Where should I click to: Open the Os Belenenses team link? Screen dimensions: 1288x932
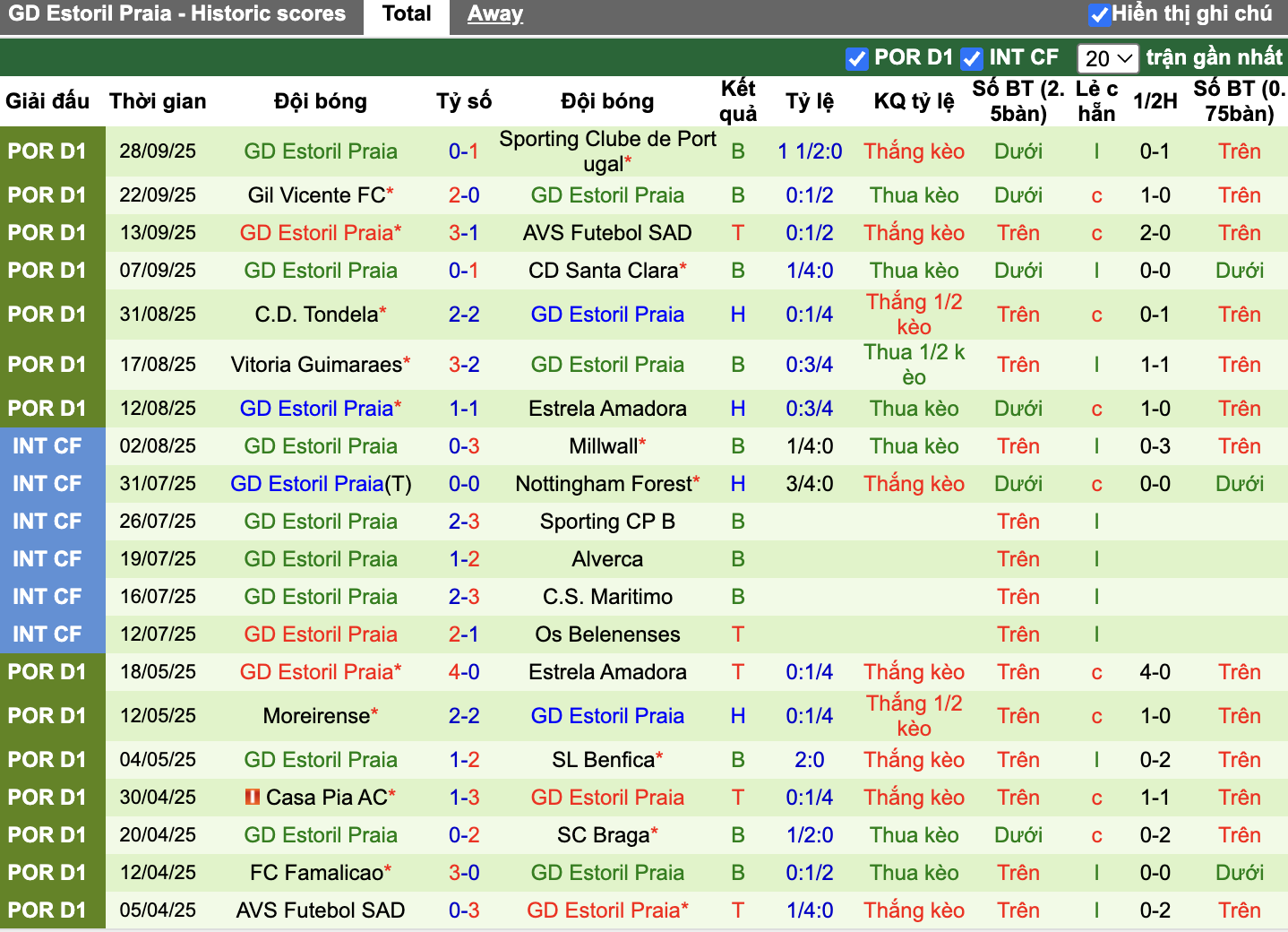click(x=607, y=634)
